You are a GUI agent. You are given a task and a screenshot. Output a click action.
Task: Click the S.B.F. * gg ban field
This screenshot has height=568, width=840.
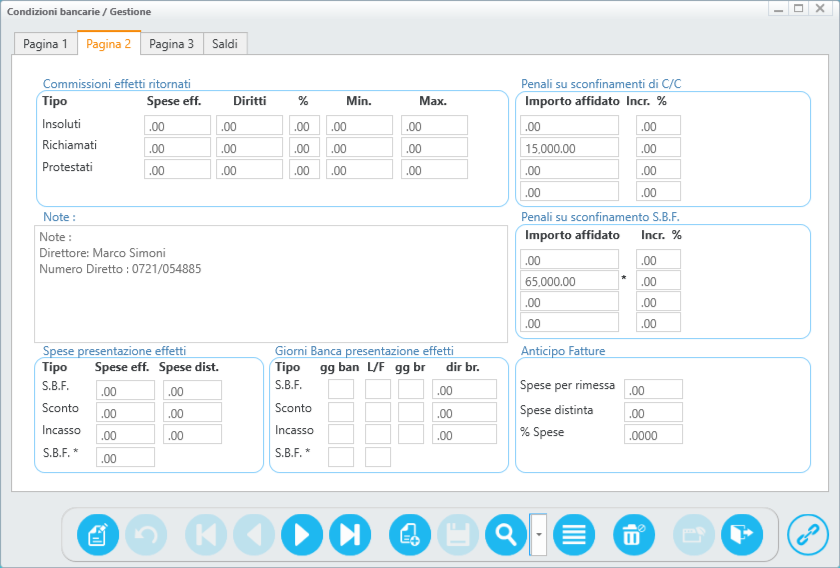click(341, 458)
